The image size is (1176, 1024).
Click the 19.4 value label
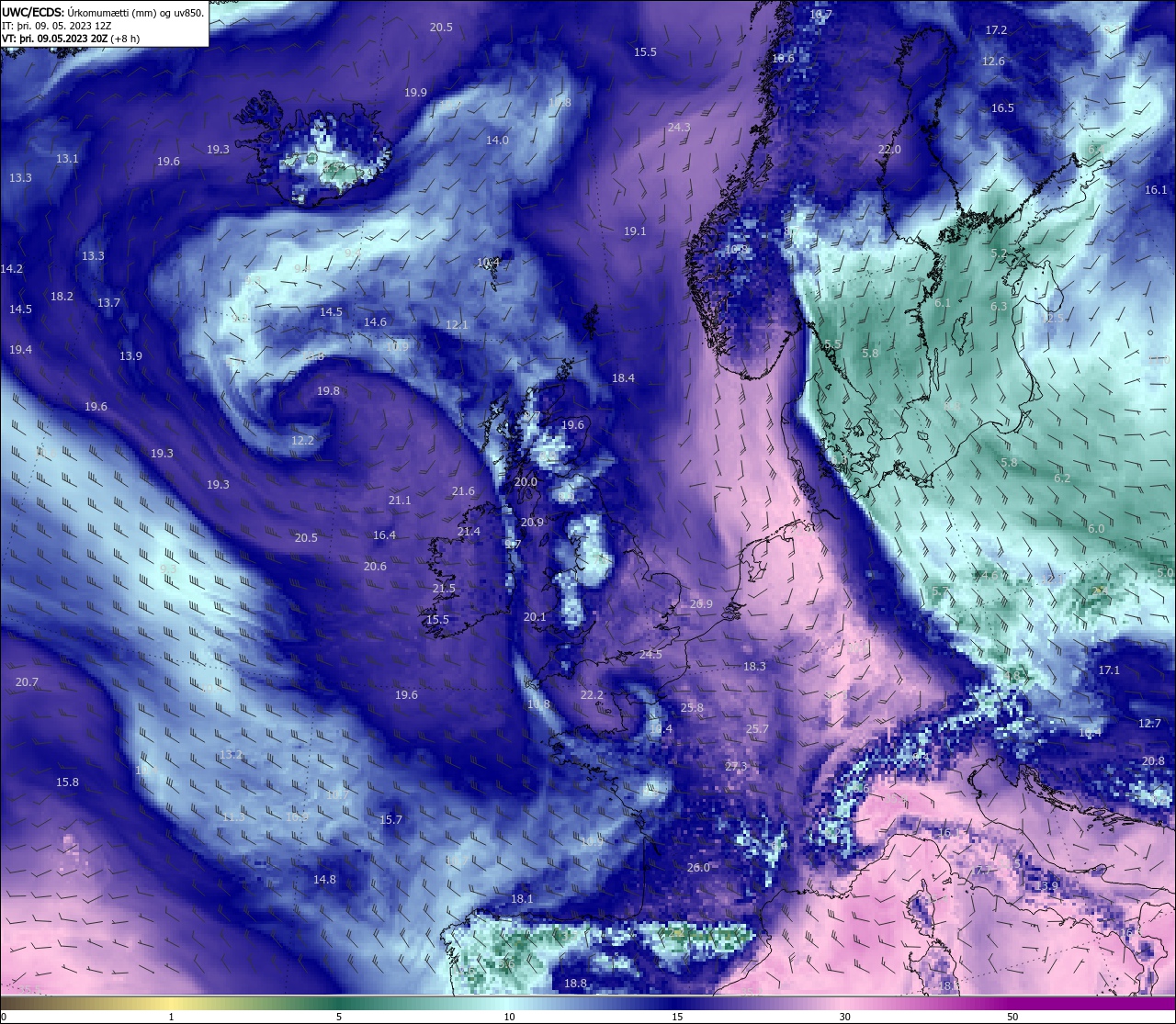pyautogui.click(x=20, y=350)
